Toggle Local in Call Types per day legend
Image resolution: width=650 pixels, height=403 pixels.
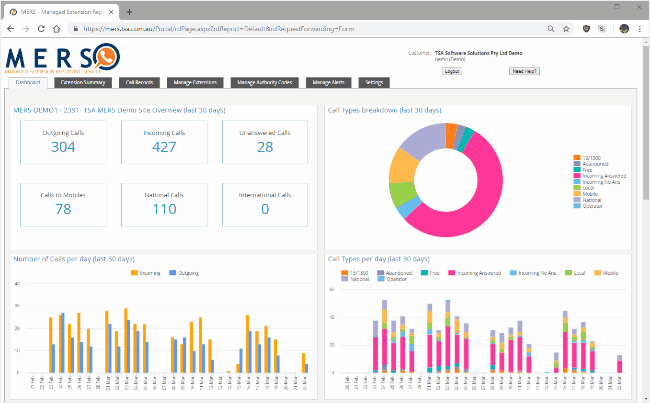[575, 273]
